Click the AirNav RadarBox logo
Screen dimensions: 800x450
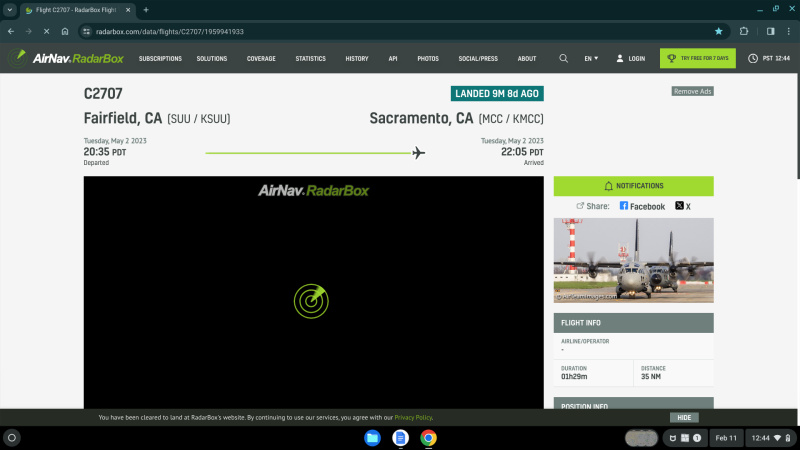(66, 58)
